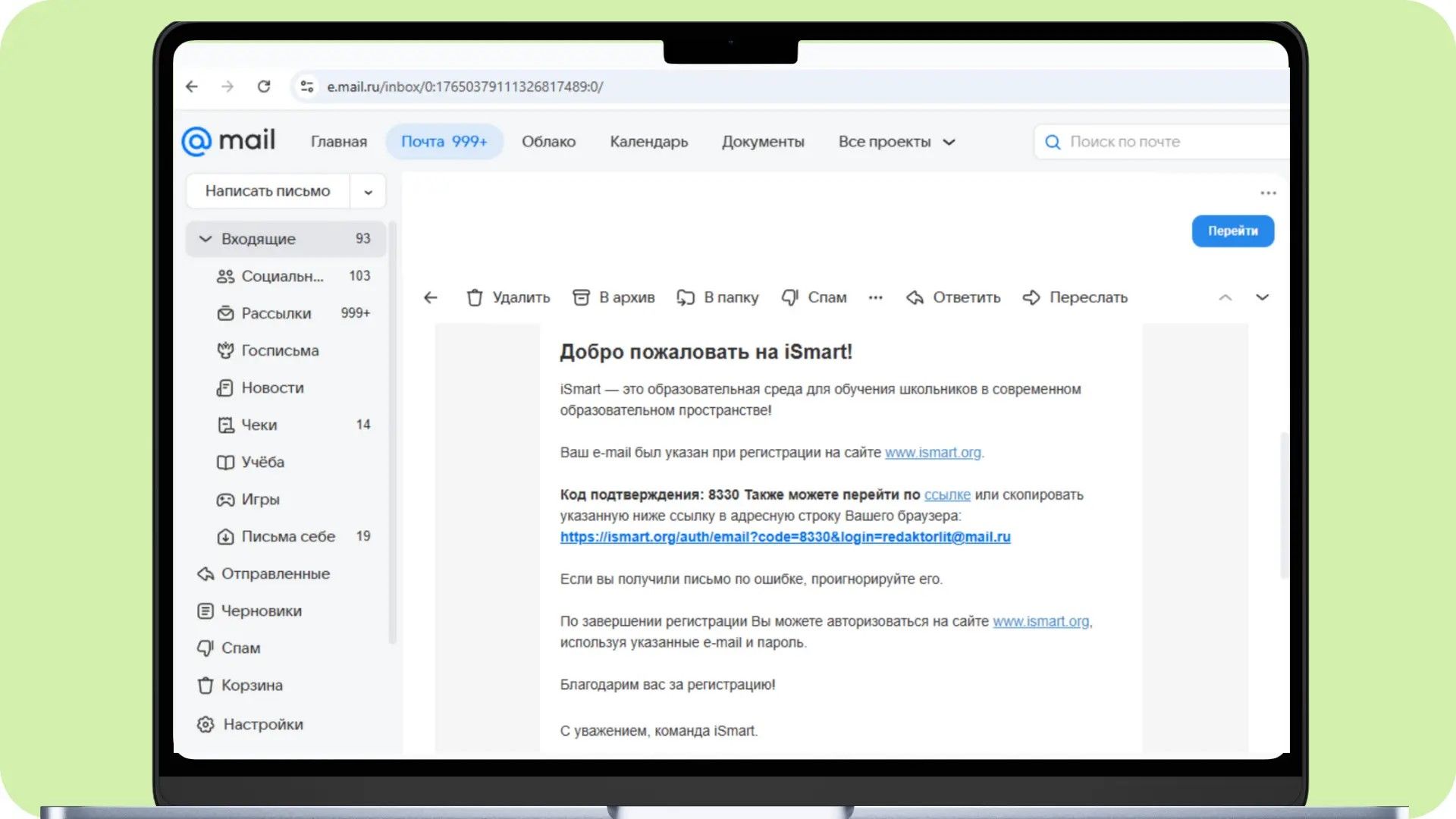This screenshot has height=819, width=1456.
Task: Click the trash icon to delete the letter
Action: pyautogui.click(x=475, y=297)
